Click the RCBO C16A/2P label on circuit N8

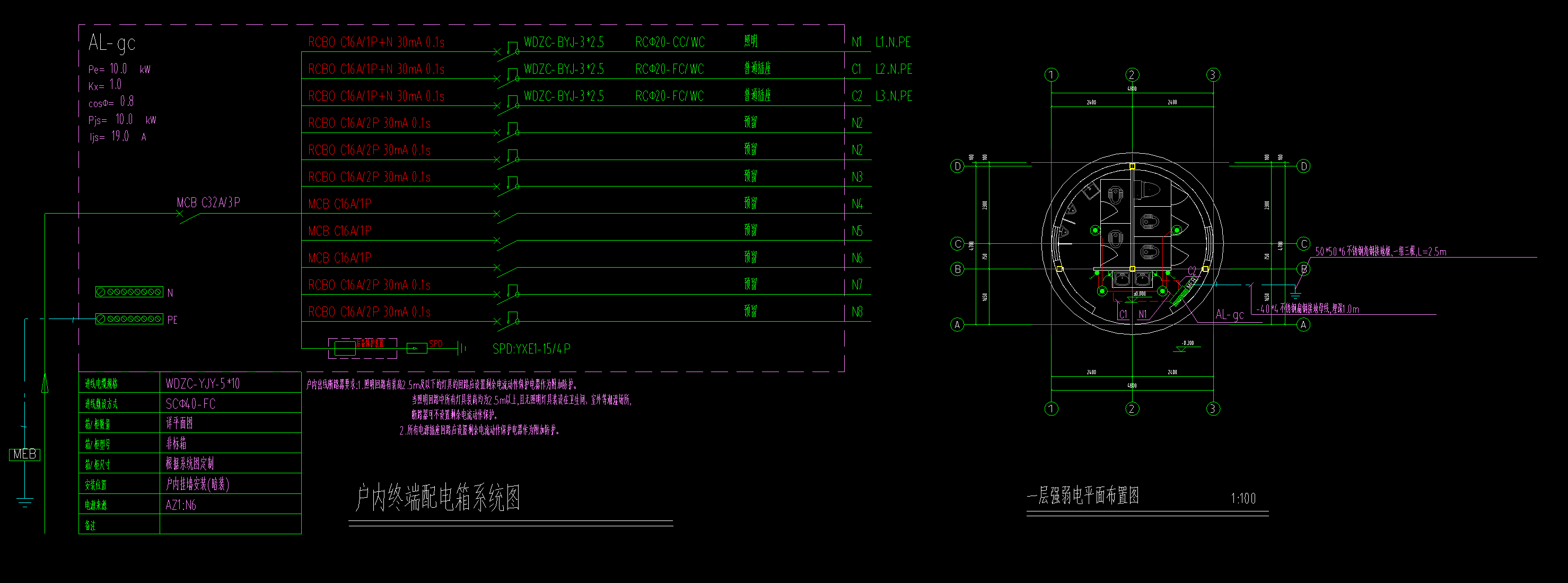[x=370, y=312]
